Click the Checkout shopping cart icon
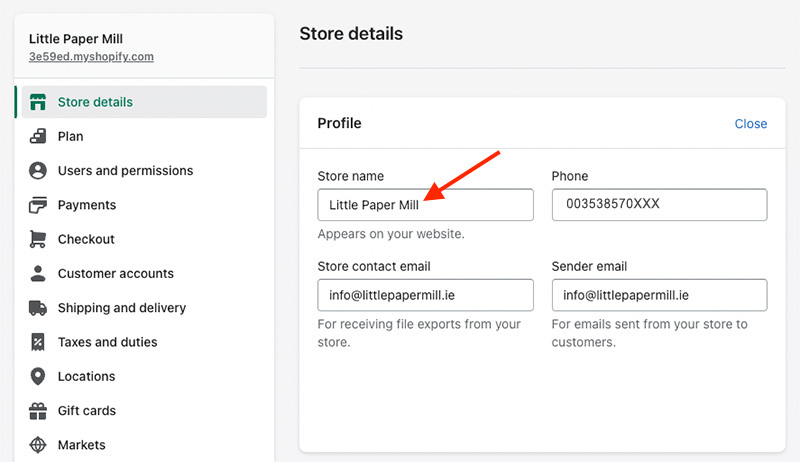800x462 pixels. click(x=38, y=239)
